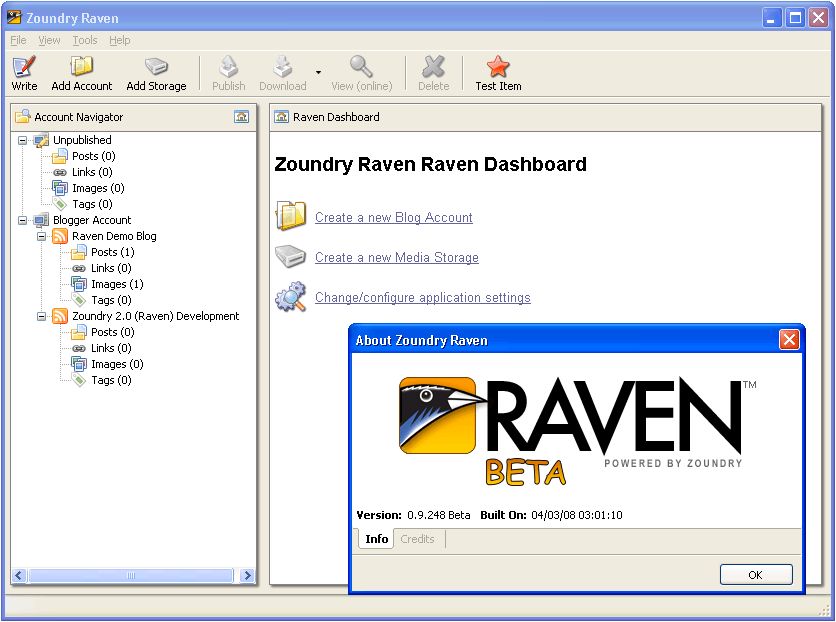Screen dimensions: 836x622
Task: Select the Blogger Account tree item
Action: (x=91, y=219)
